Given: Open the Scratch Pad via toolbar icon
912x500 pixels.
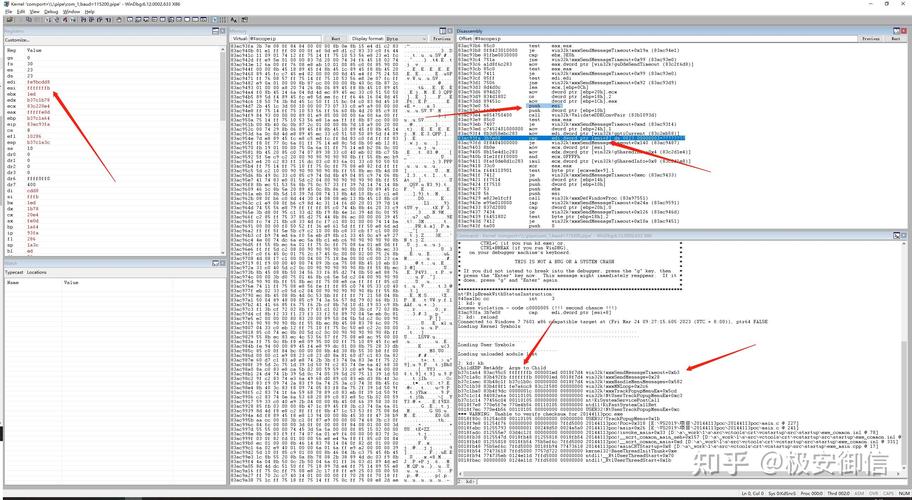Looking at the screenshot, I should [x=187, y=20].
